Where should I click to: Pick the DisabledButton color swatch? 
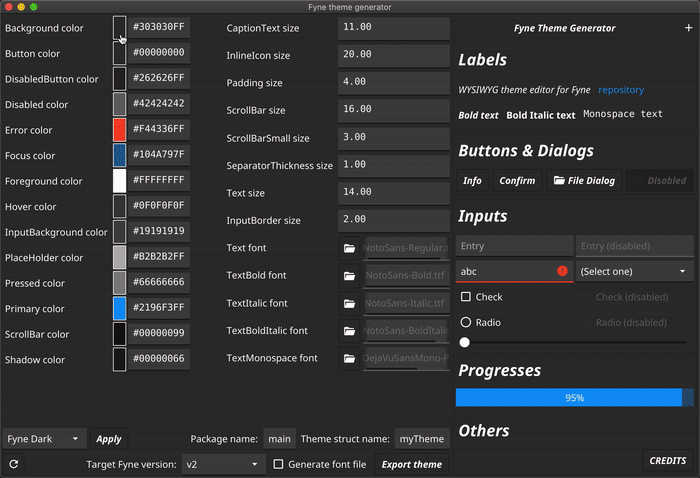tap(119, 78)
